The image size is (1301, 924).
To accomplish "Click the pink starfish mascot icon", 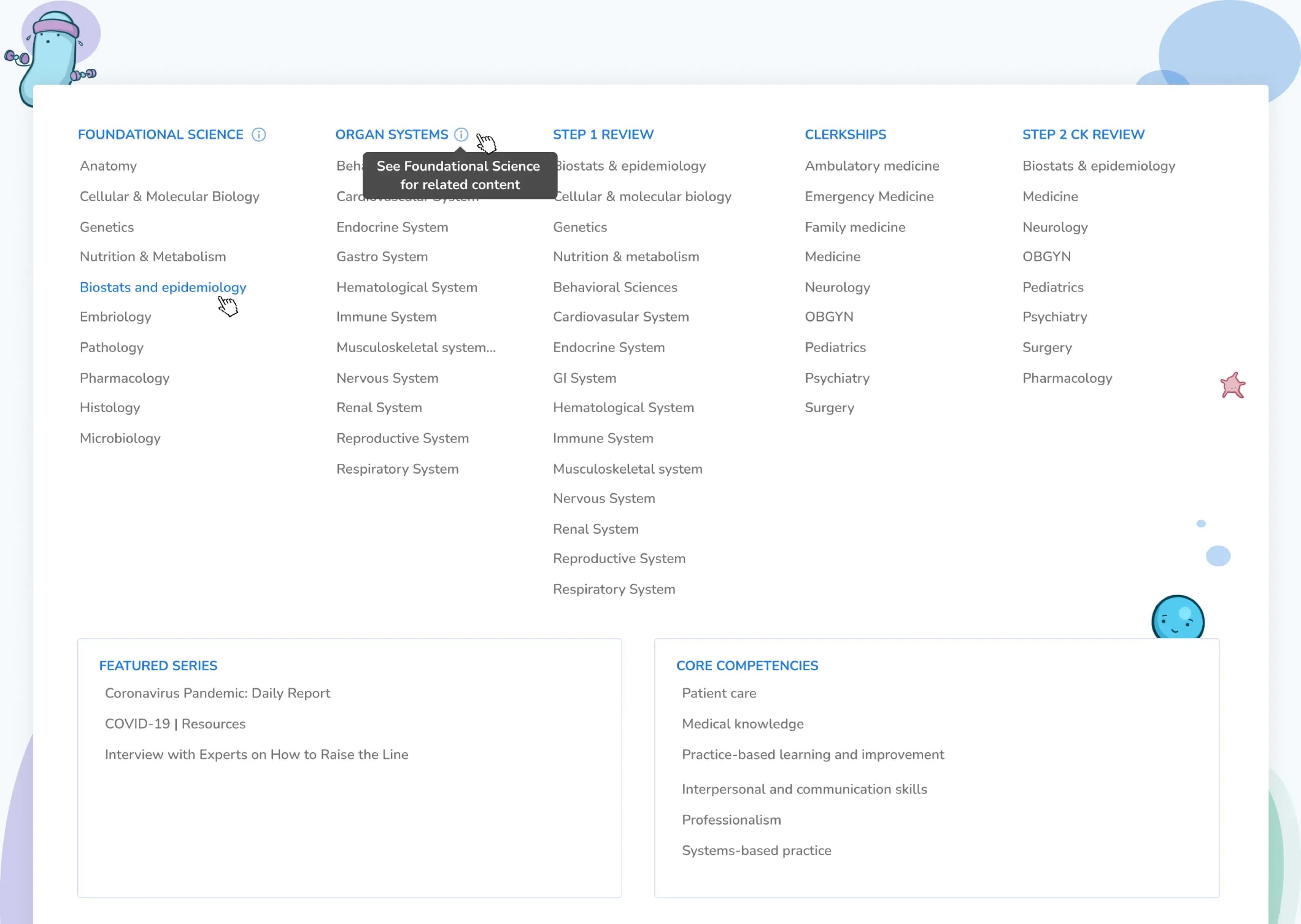I will pos(1233,386).
